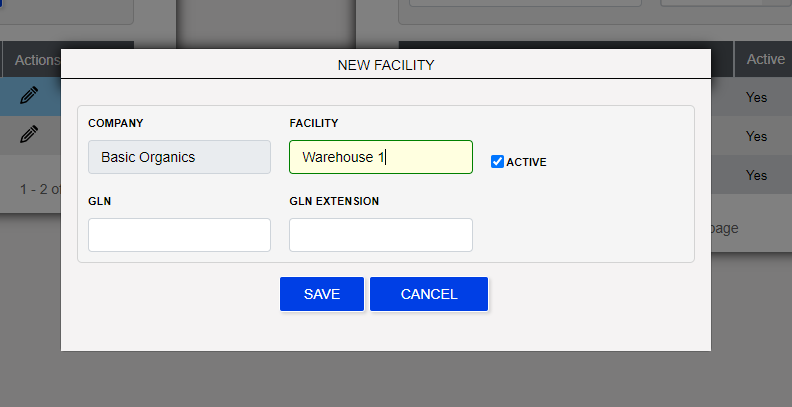Select the third row's Yes cell
The image size is (792, 407).
(757, 175)
